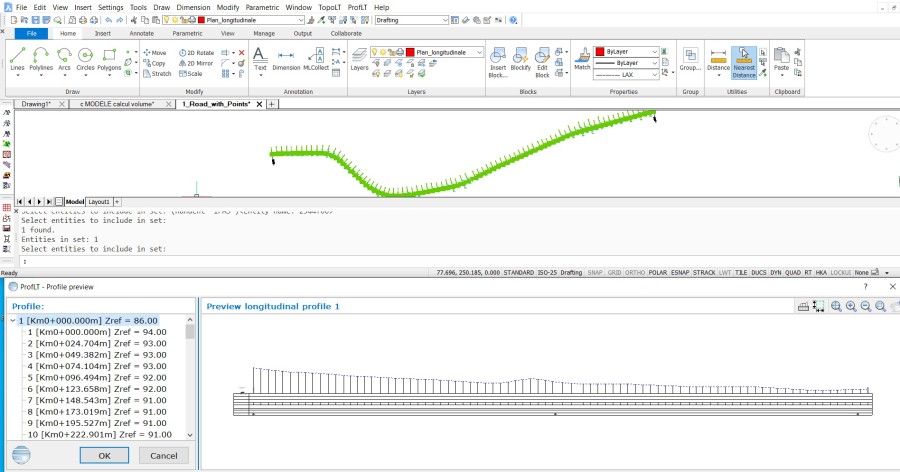Select the Lines drawing tool
Image resolution: width=900 pixels, height=472 pixels.
[x=17, y=59]
